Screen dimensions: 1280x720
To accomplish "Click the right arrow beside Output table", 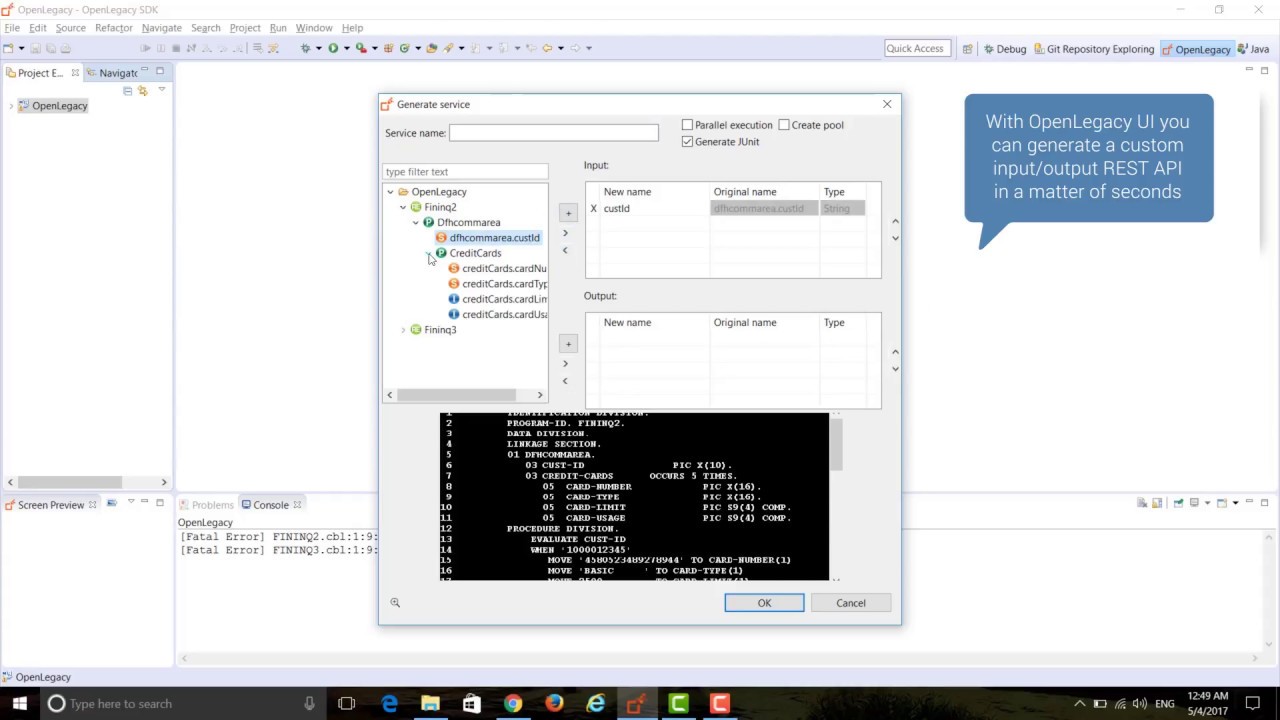I will click(565, 364).
